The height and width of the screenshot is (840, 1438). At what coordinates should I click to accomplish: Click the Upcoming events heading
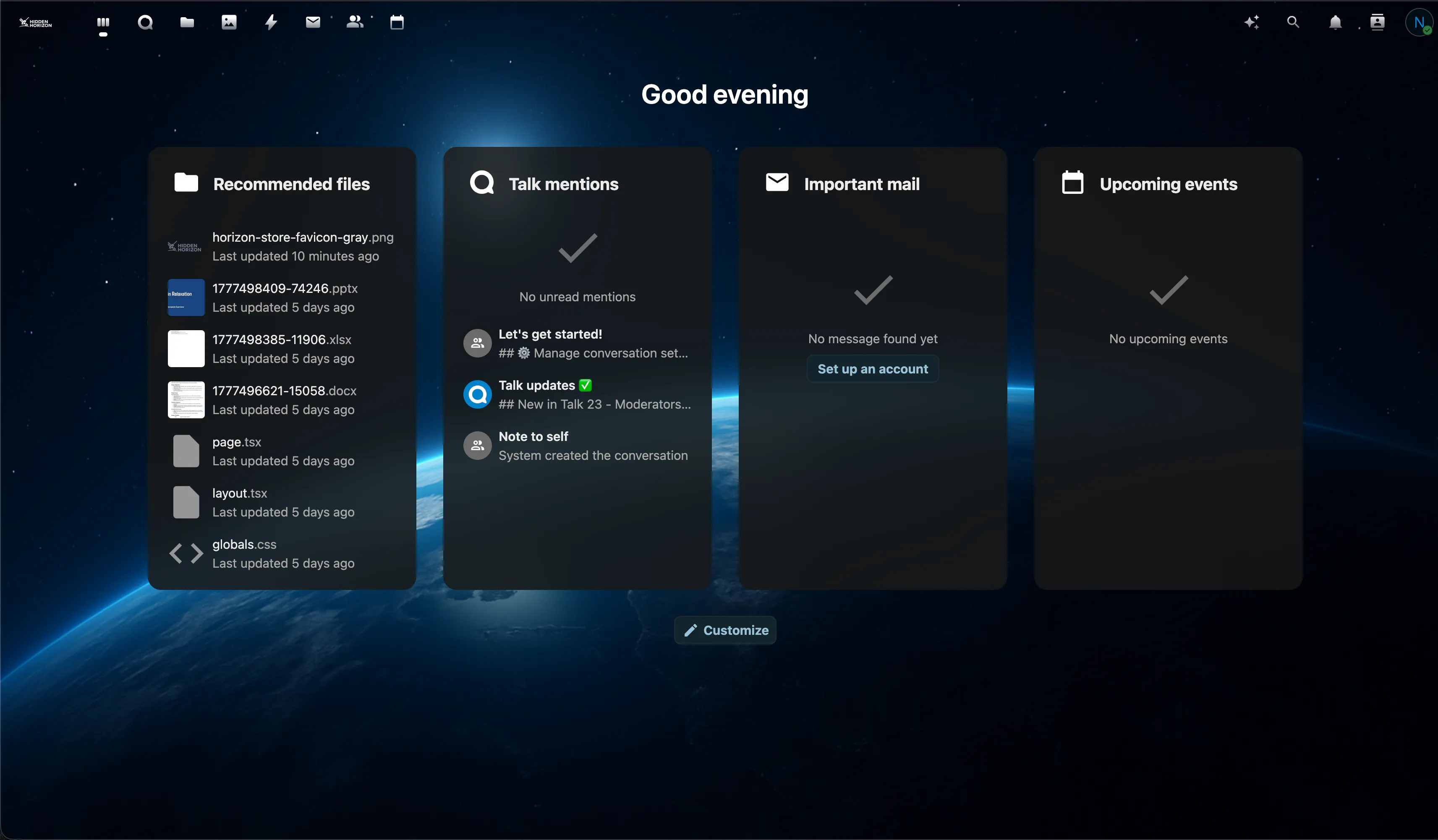1169,184
